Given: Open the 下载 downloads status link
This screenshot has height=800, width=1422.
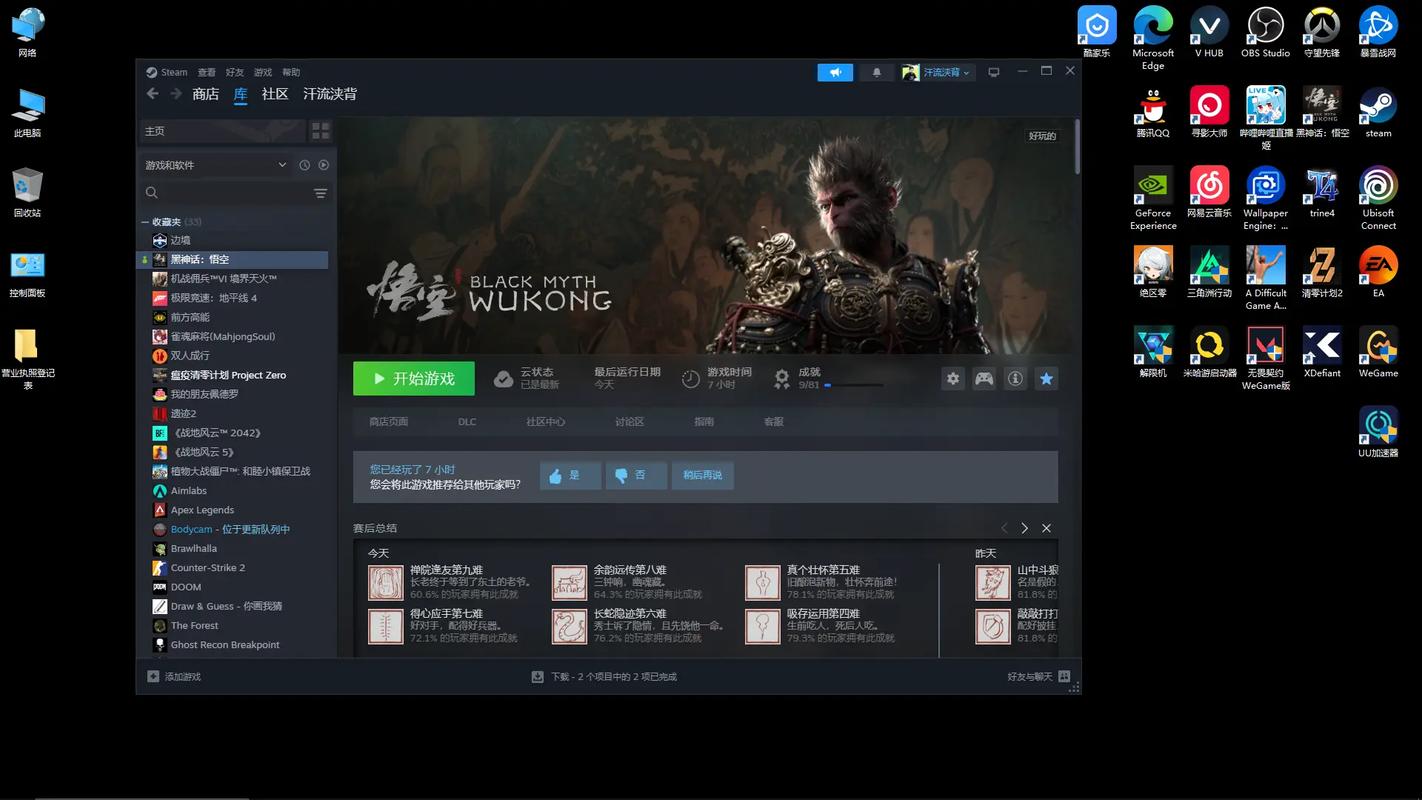Looking at the screenshot, I should [604, 677].
